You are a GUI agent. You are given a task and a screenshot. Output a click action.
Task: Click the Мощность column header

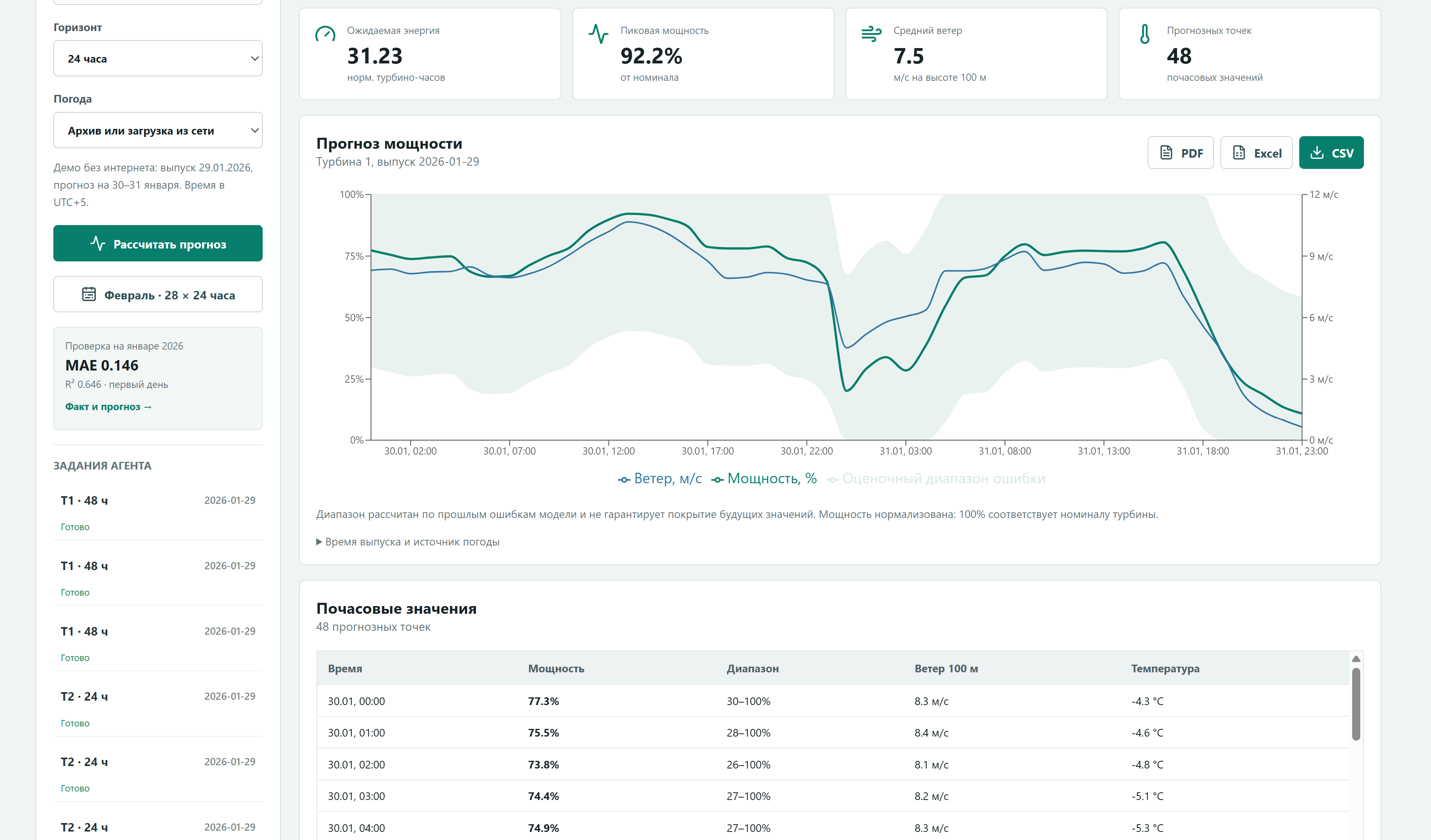(556, 668)
